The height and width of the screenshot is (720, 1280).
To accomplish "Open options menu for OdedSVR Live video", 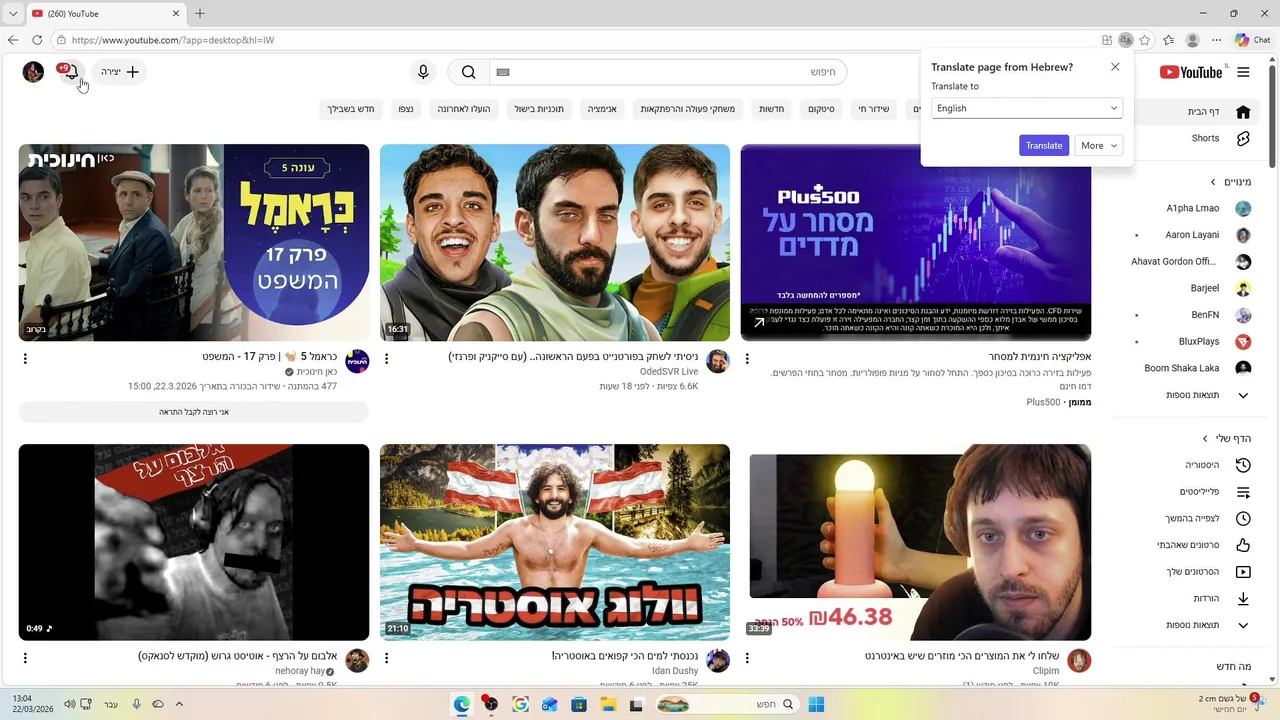I will 386,358.
